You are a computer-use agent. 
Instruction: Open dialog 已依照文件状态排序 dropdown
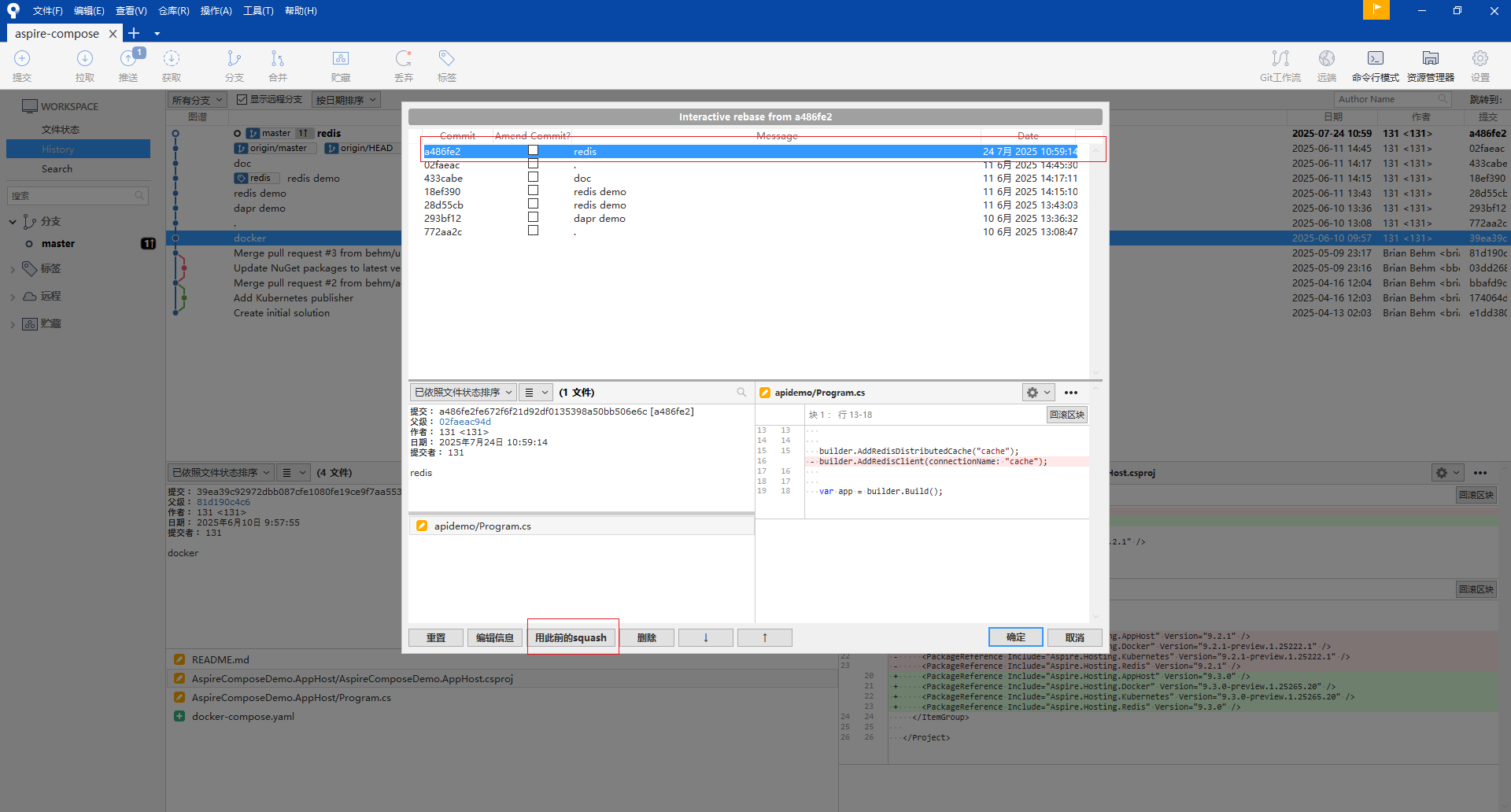[x=463, y=392]
